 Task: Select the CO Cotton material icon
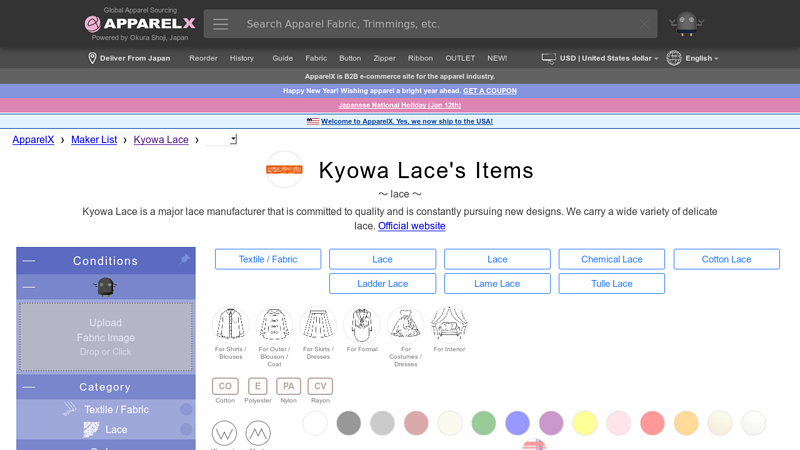coord(225,386)
